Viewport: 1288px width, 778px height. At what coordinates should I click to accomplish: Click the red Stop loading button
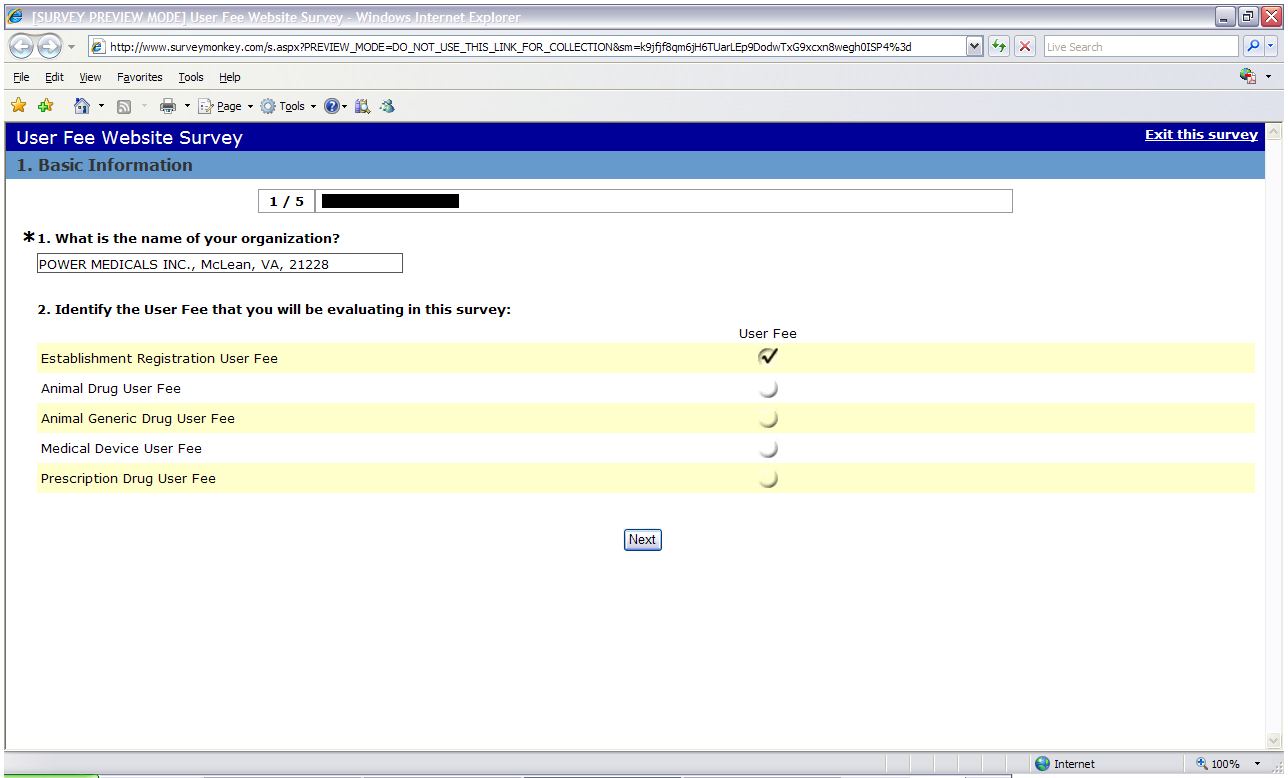click(x=1025, y=47)
